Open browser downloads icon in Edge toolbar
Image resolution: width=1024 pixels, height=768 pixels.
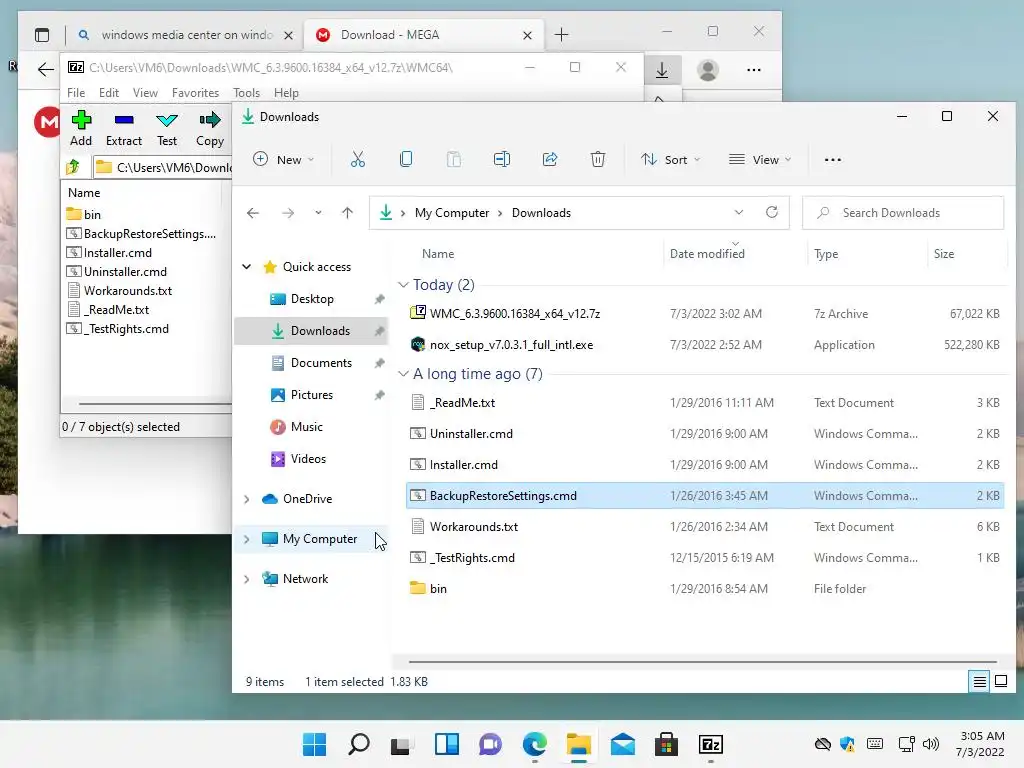662,70
